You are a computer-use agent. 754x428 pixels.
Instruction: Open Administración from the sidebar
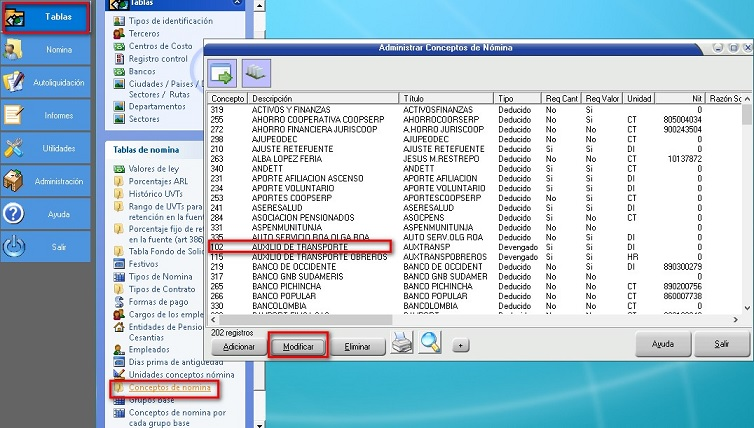[14, 181]
